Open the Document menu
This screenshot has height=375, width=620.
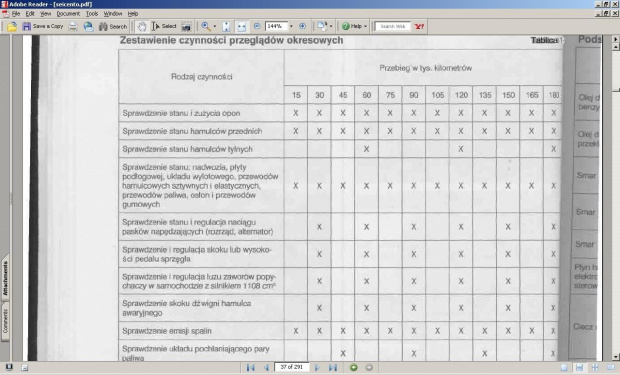(68, 14)
